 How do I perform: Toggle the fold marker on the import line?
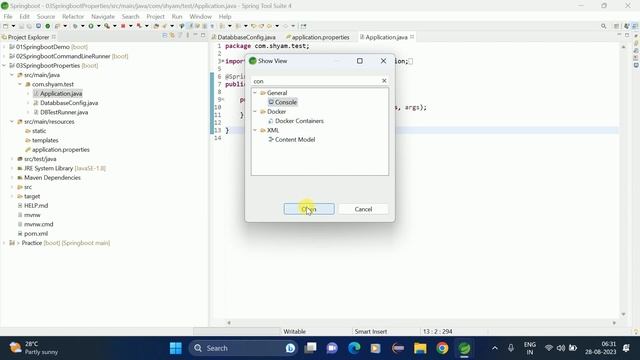[222, 61]
